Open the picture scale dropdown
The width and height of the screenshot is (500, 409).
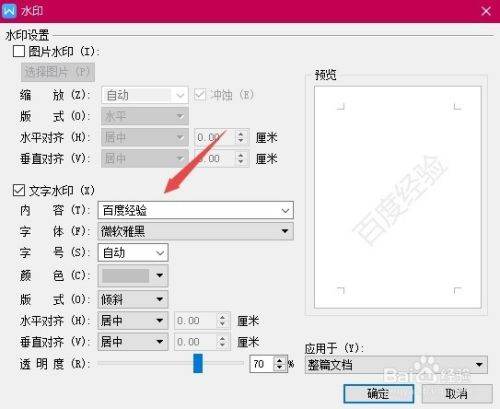pyautogui.click(x=145, y=95)
